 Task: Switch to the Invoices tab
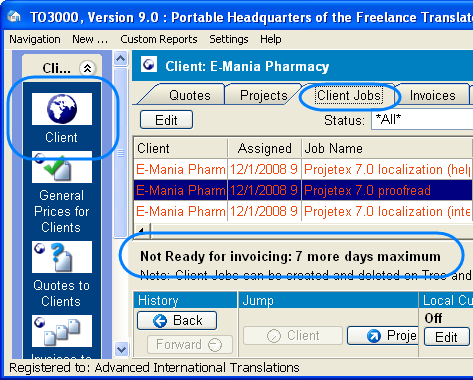432,95
